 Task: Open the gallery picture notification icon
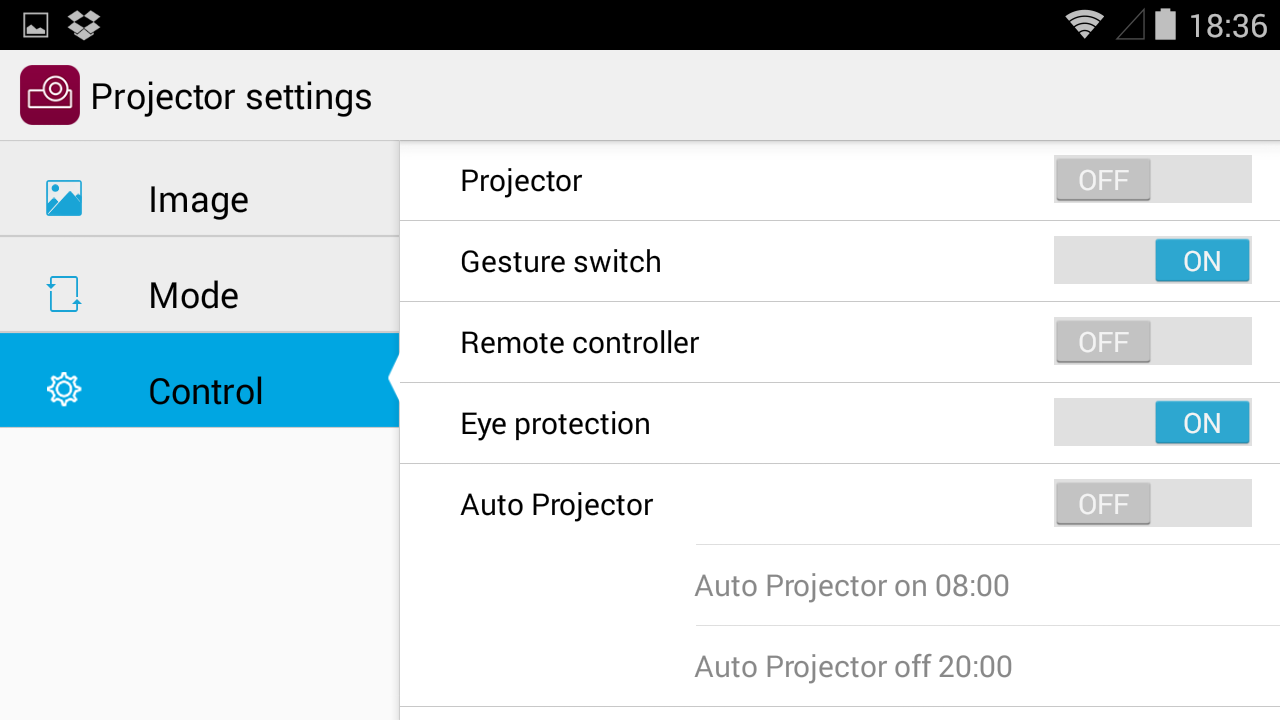pos(36,25)
